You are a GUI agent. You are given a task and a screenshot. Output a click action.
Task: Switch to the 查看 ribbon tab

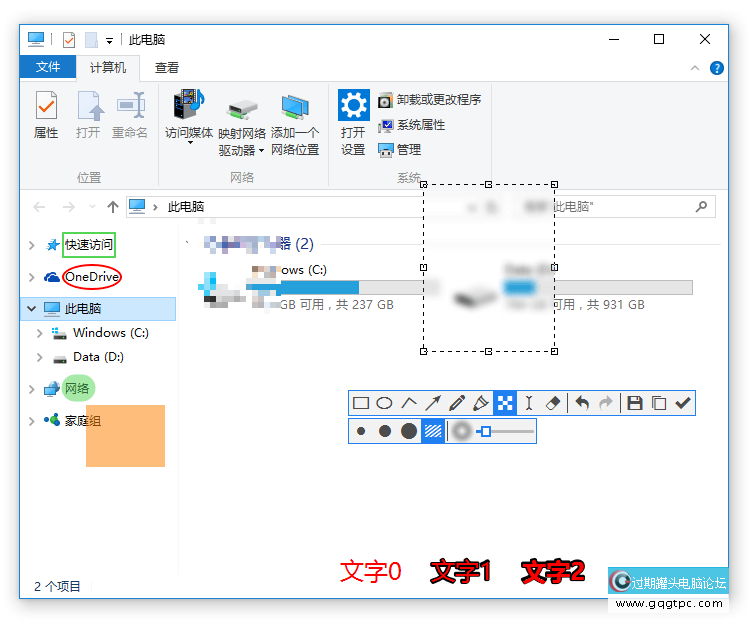point(167,67)
